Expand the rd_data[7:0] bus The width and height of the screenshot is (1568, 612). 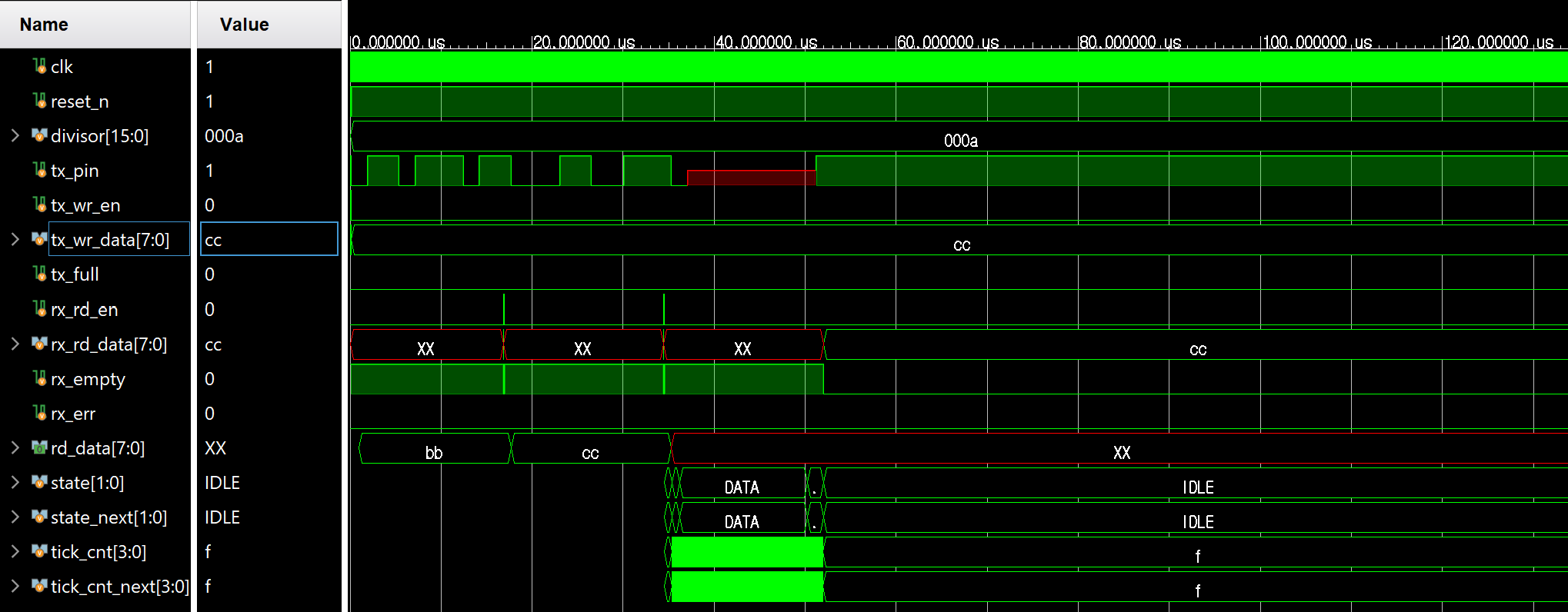click(15, 447)
